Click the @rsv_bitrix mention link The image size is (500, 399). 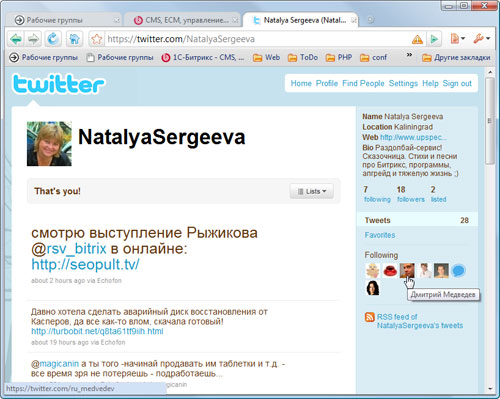point(76,249)
